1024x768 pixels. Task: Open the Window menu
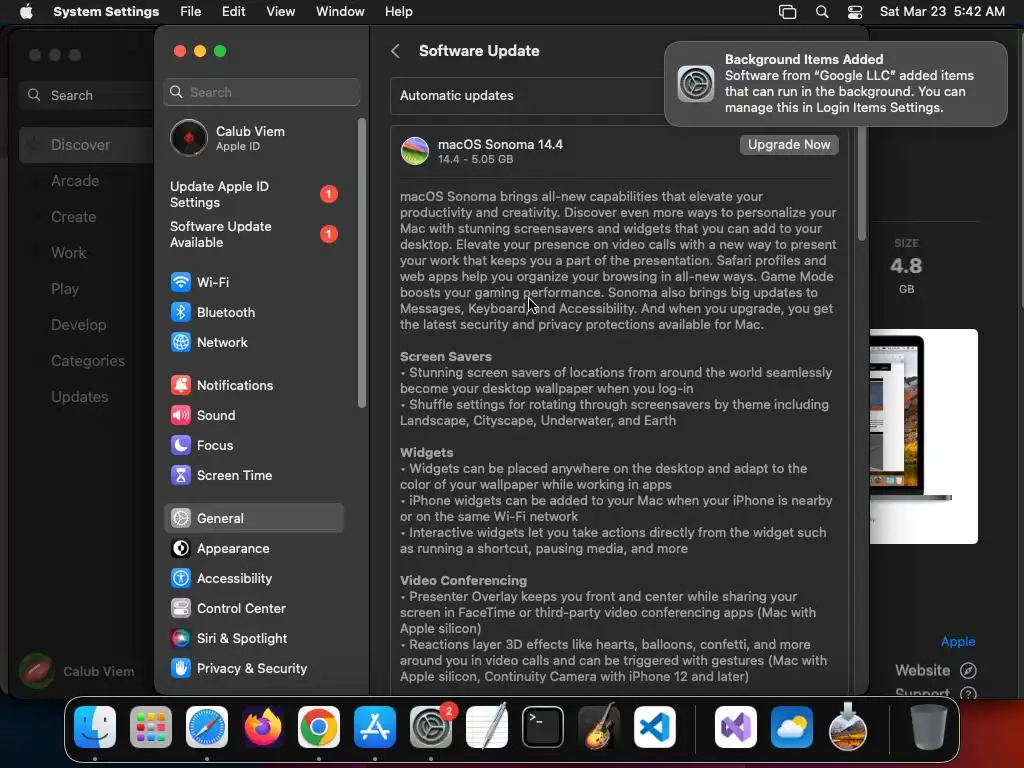340,12
